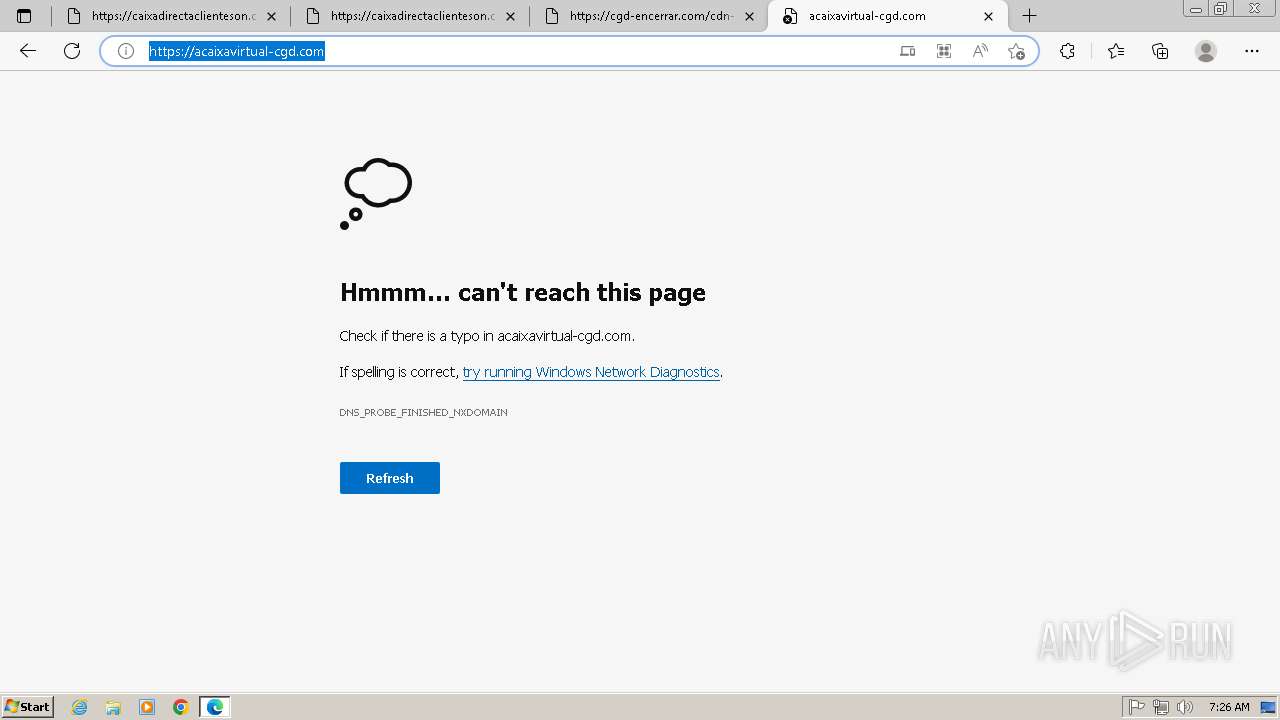
Task: Open try running Windows Network Diagnostics link
Action: coord(591,372)
